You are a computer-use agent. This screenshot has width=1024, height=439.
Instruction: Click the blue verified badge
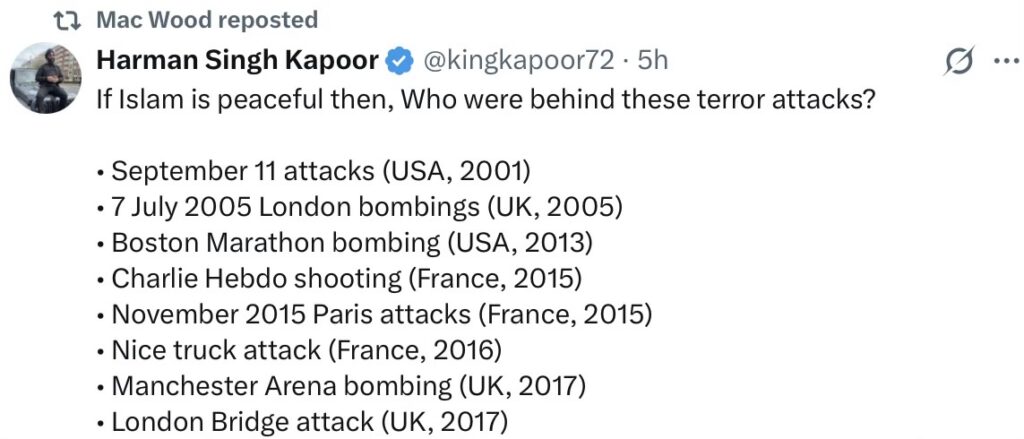tap(399, 61)
